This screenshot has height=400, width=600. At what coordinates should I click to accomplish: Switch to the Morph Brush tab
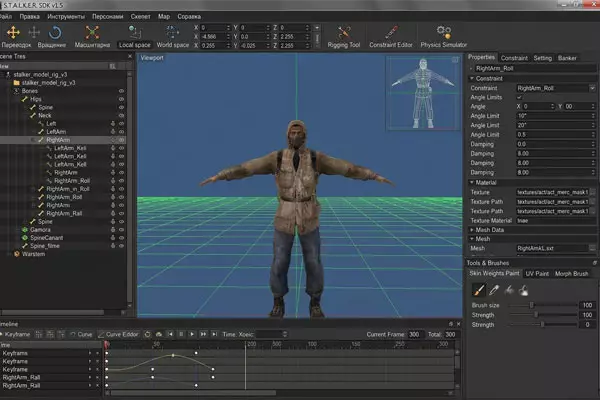tap(571, 274)
